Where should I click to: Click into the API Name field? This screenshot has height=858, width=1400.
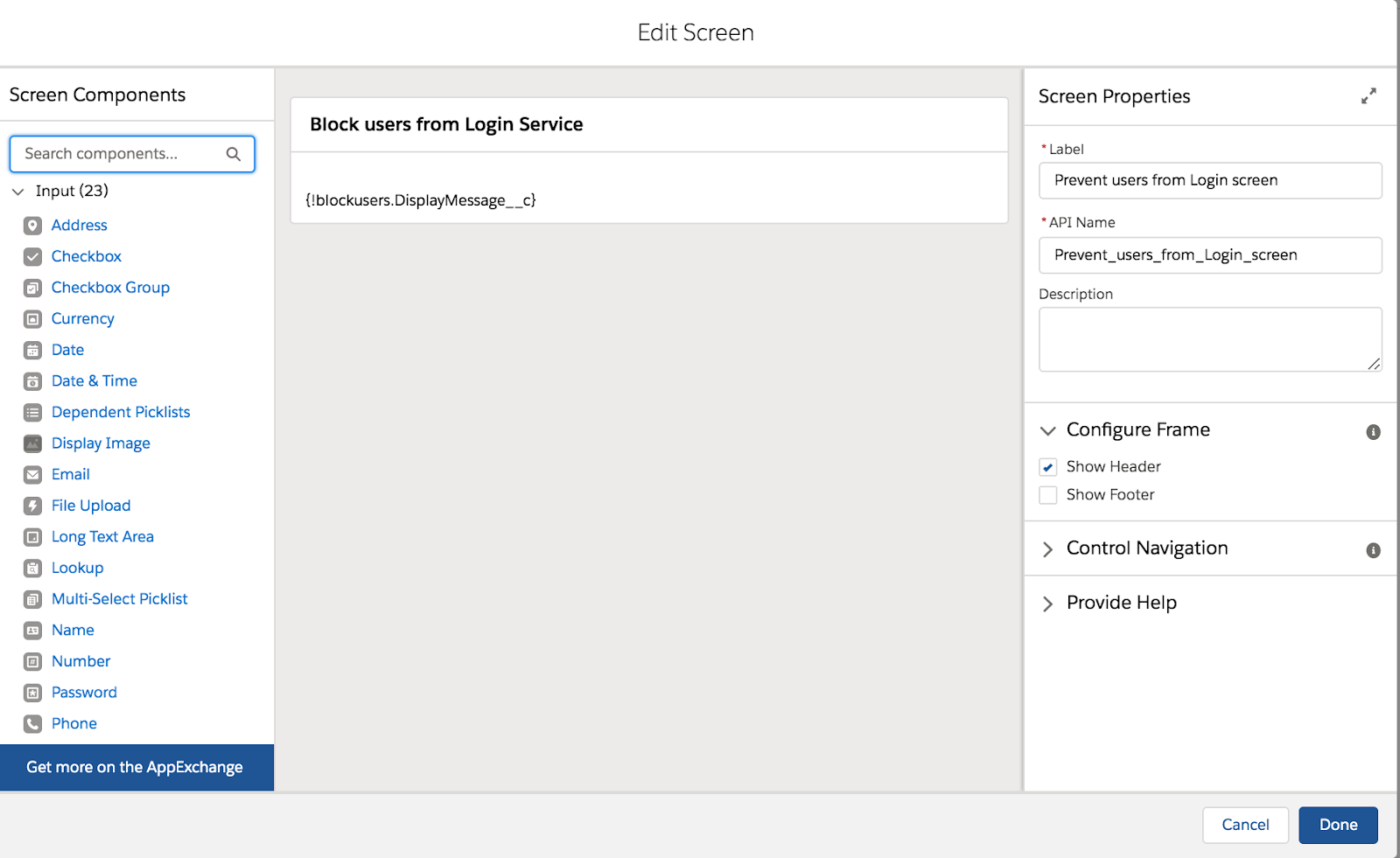point(1210,255)
